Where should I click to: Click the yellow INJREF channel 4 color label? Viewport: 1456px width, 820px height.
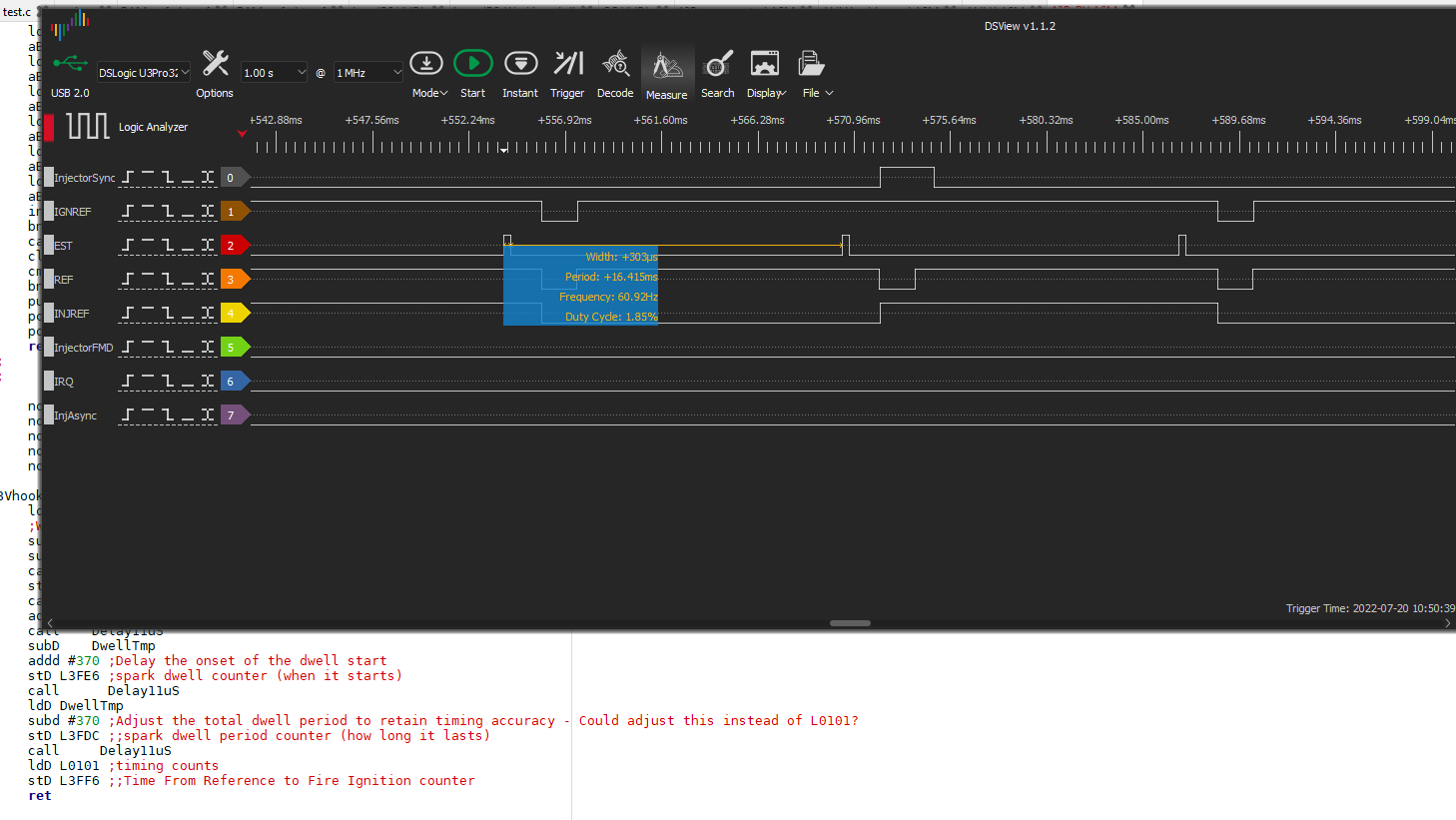coord(235,313)
